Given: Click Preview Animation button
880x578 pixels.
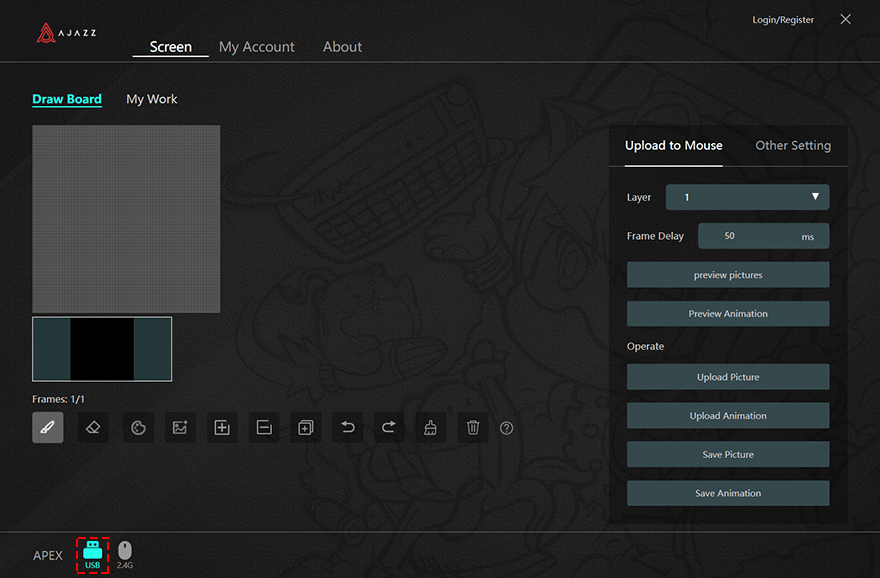Looking at the screenshot, I should [x=728, y=314].
